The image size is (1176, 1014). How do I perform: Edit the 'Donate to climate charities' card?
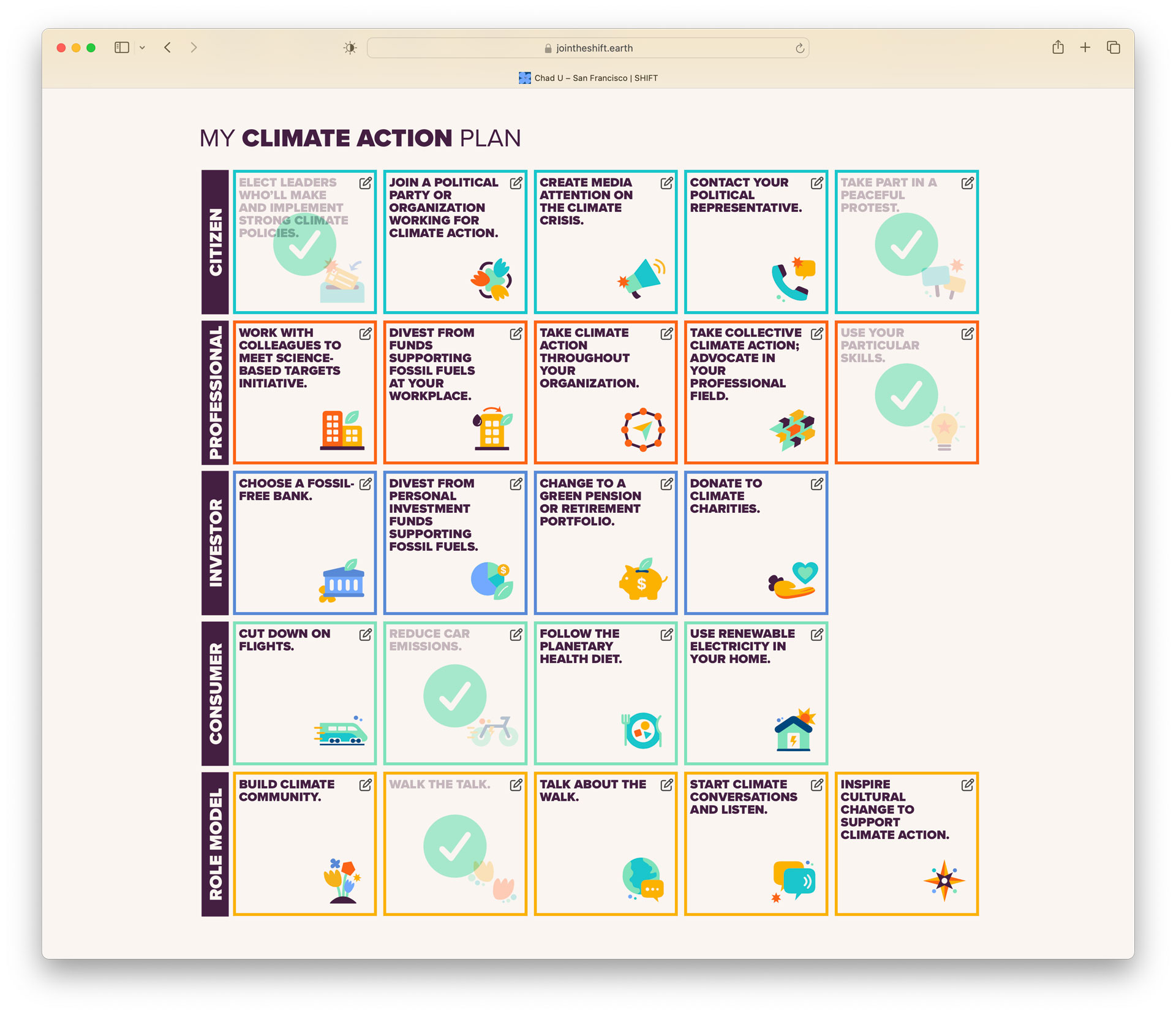(817, 484)
